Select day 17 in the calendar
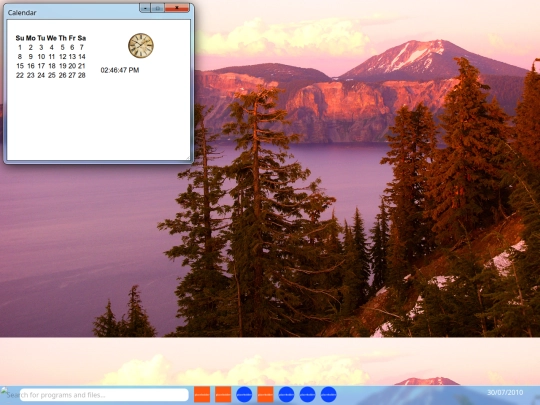This screenshot has width=540, height=405. tap(41, 66)
